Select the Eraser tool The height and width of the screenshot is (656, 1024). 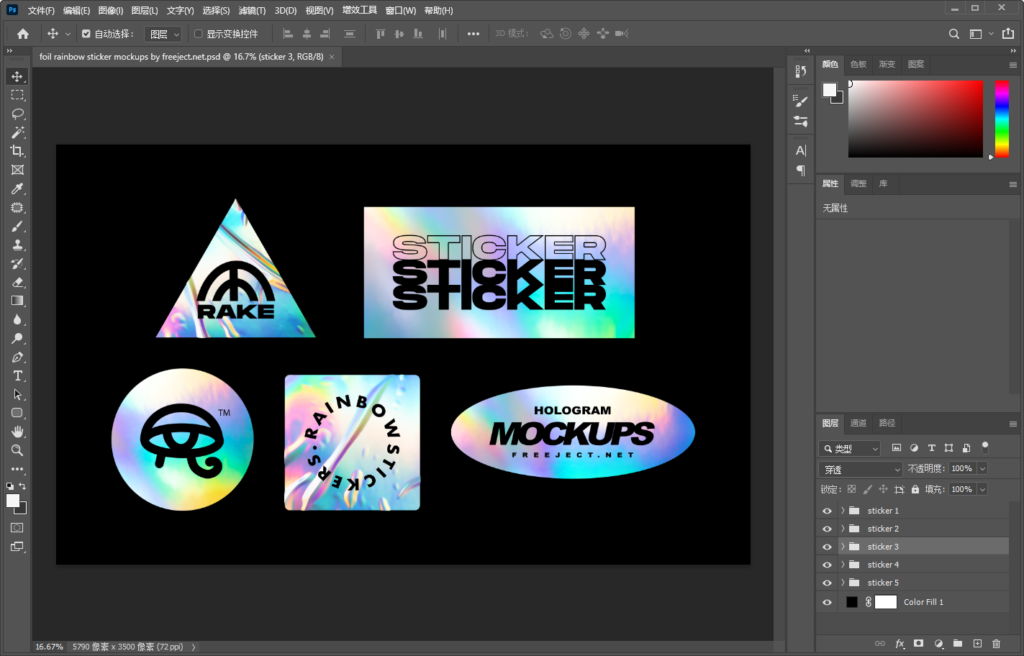pyautogui.click(x=17, y=282)
